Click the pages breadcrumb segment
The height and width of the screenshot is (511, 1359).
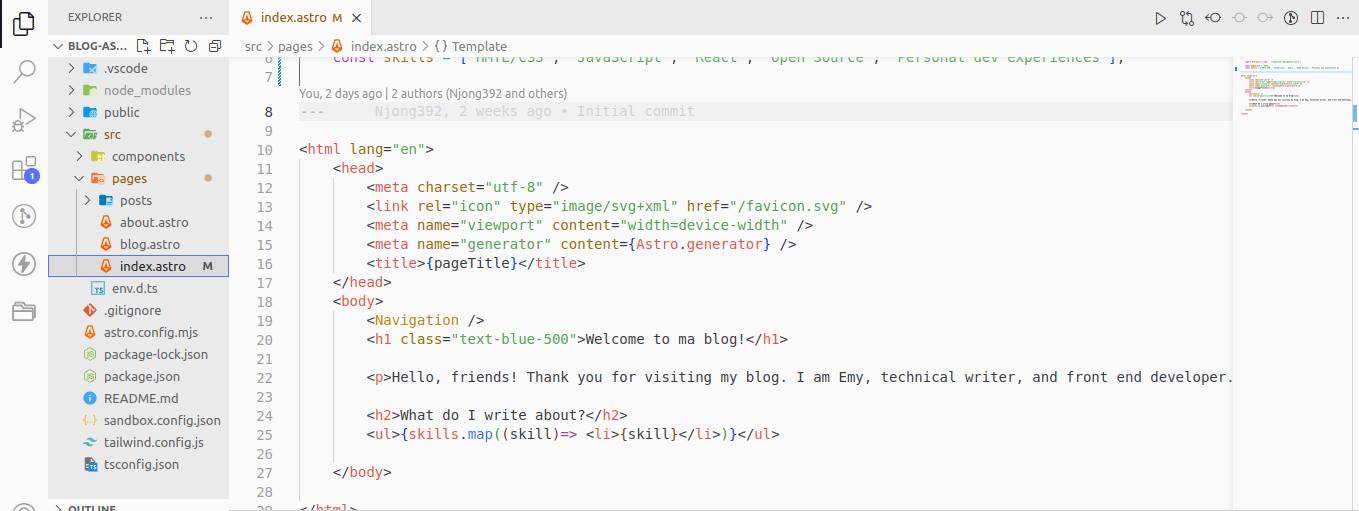(295, 46)
